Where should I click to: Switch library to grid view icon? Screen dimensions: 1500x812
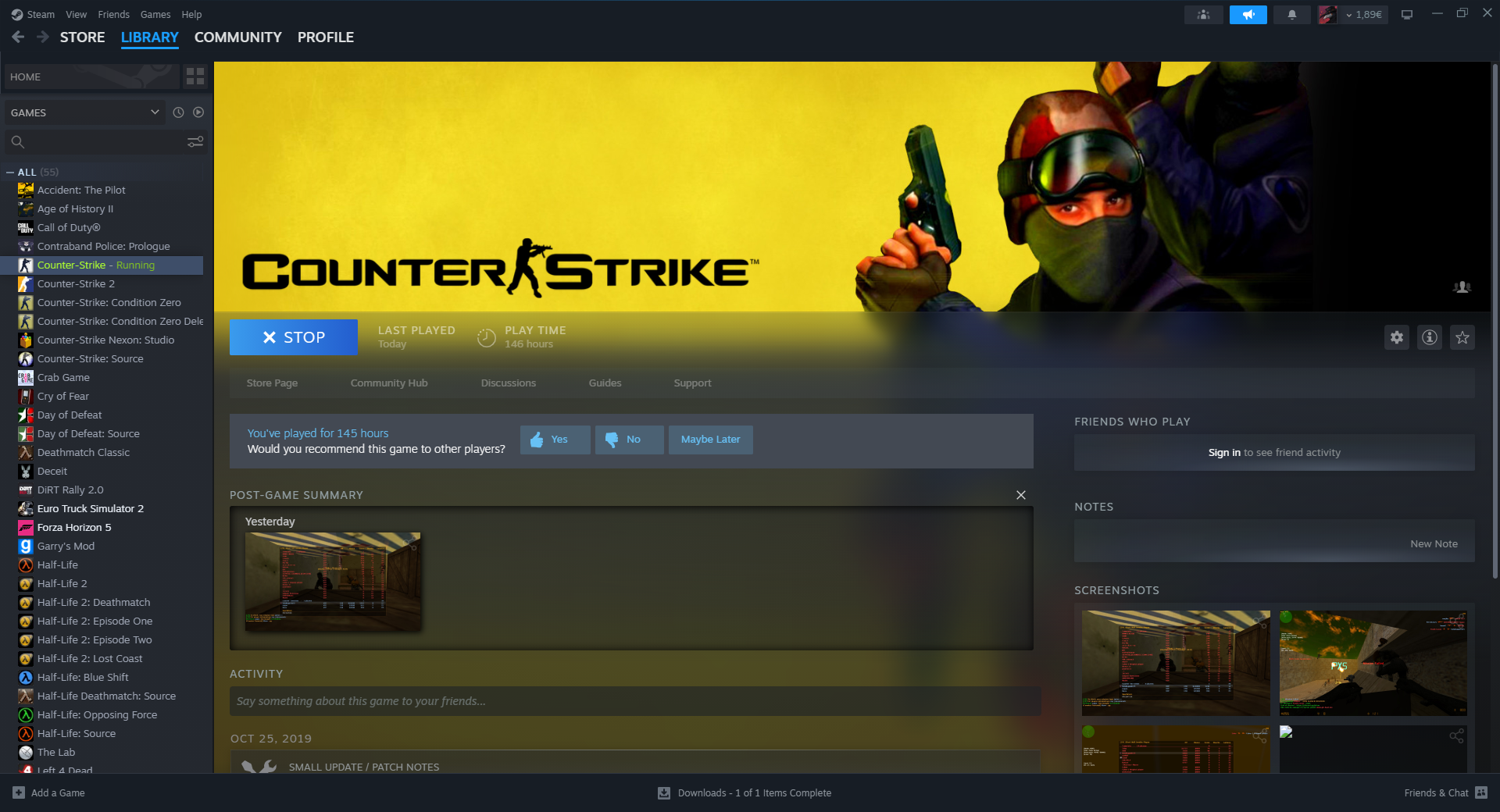pyautogui.click(x=195, y=77)
